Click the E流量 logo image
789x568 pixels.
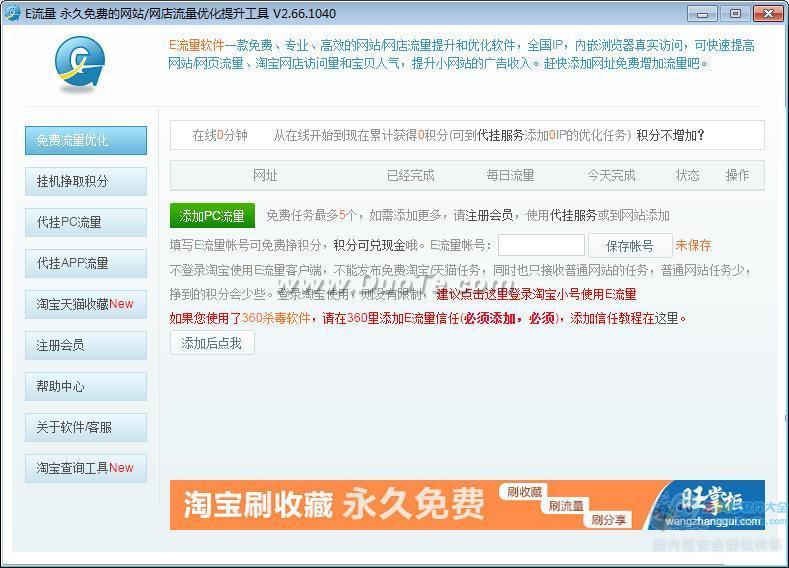(80, 65)
